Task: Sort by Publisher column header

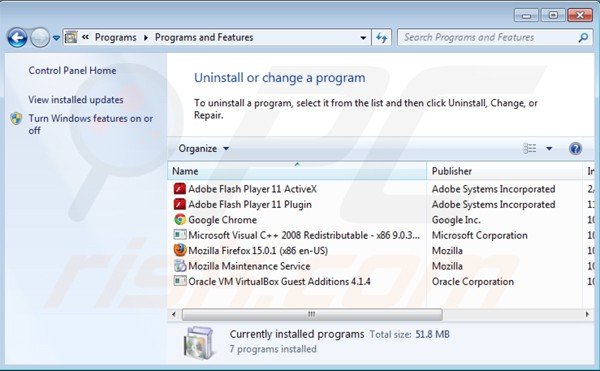Action: tap(505, 171)
